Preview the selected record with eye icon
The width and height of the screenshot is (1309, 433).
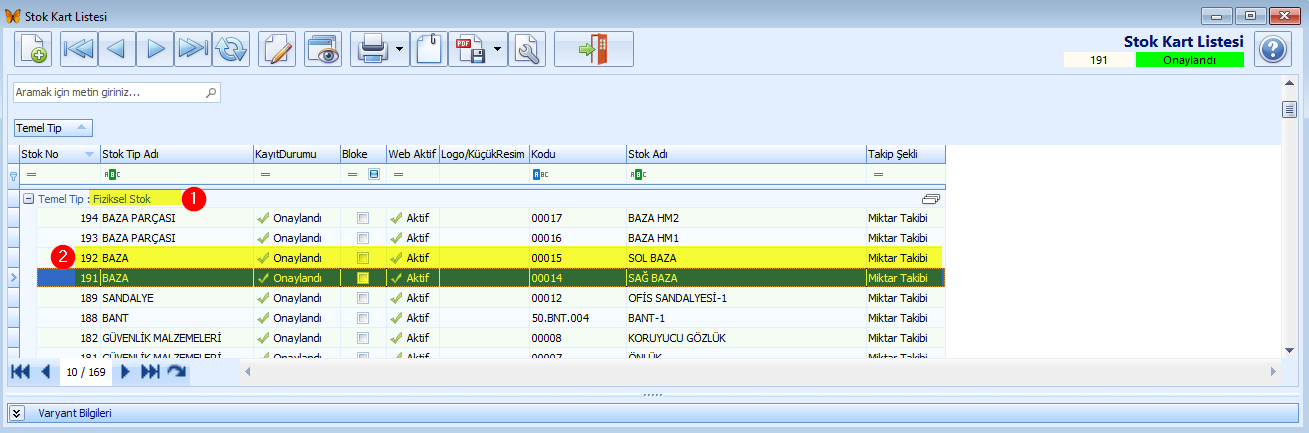(x=323, y=48)
